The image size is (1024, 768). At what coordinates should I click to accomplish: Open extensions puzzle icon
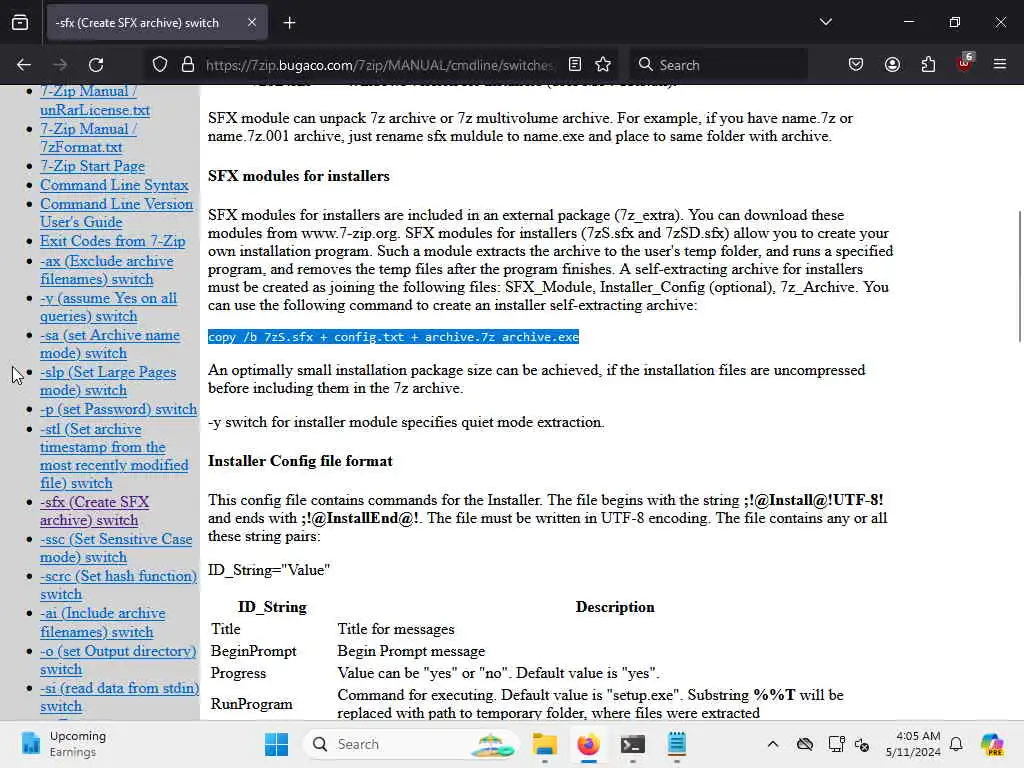tap(928, 64)
